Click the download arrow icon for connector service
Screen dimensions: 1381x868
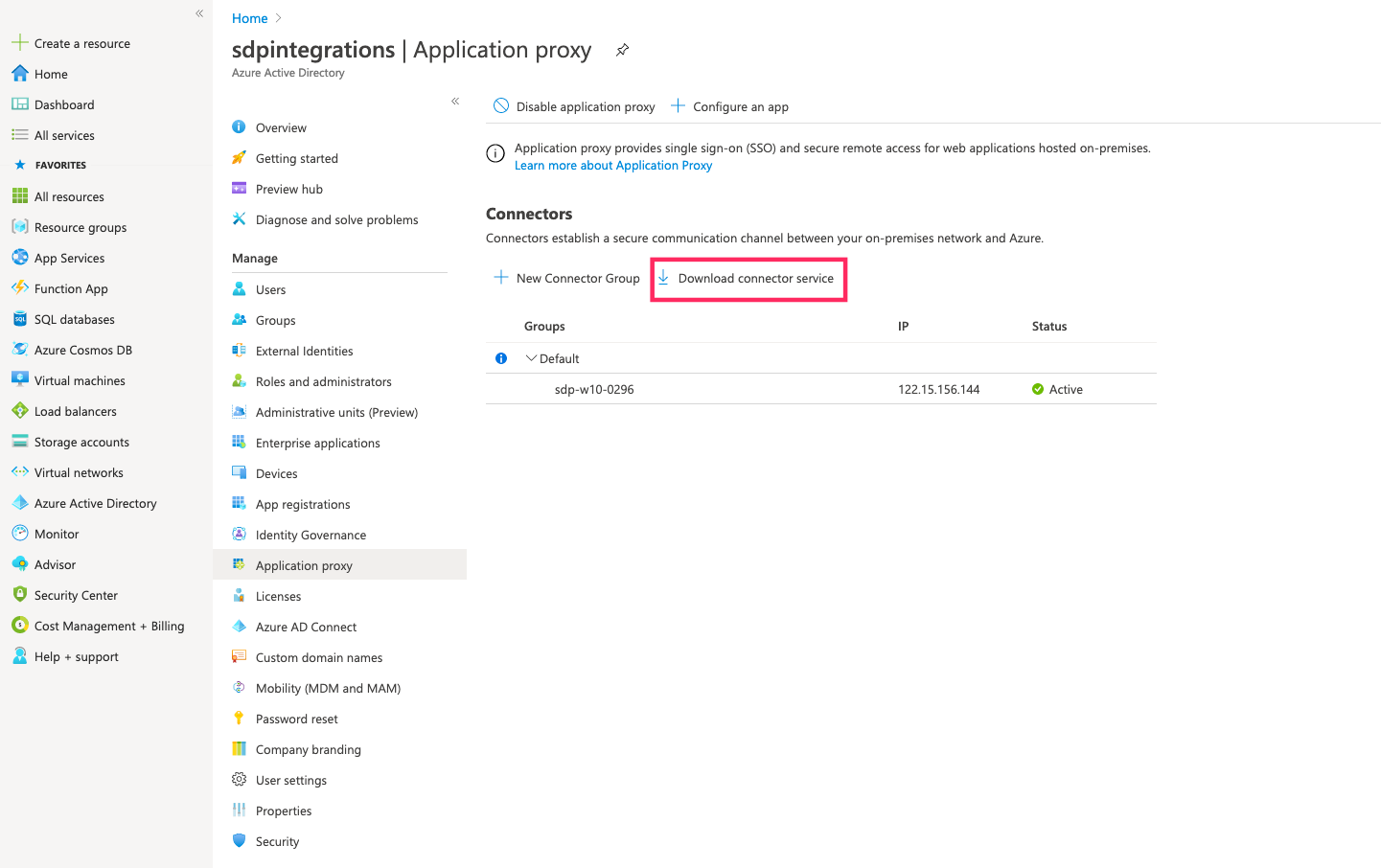pyautogui.click(x=663, y=278)
